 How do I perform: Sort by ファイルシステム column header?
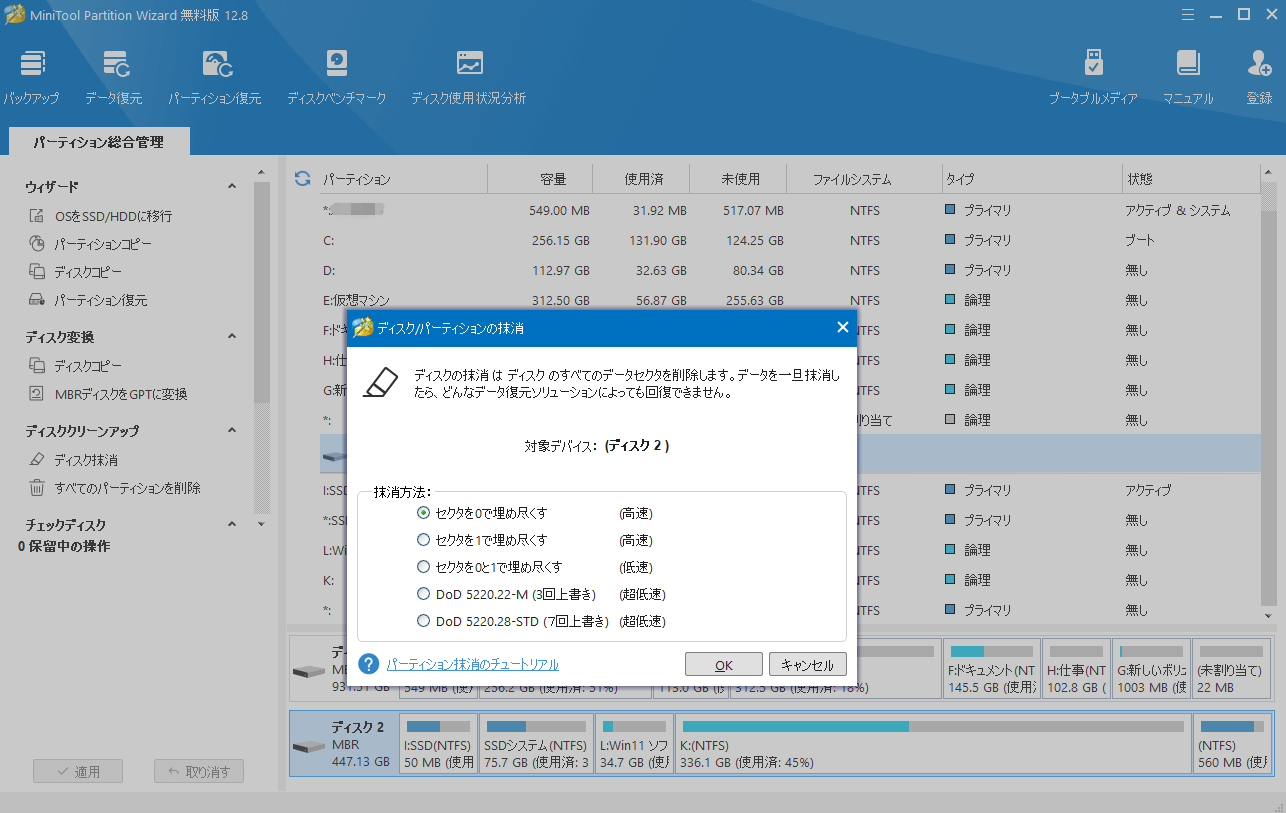click(864, 179)
